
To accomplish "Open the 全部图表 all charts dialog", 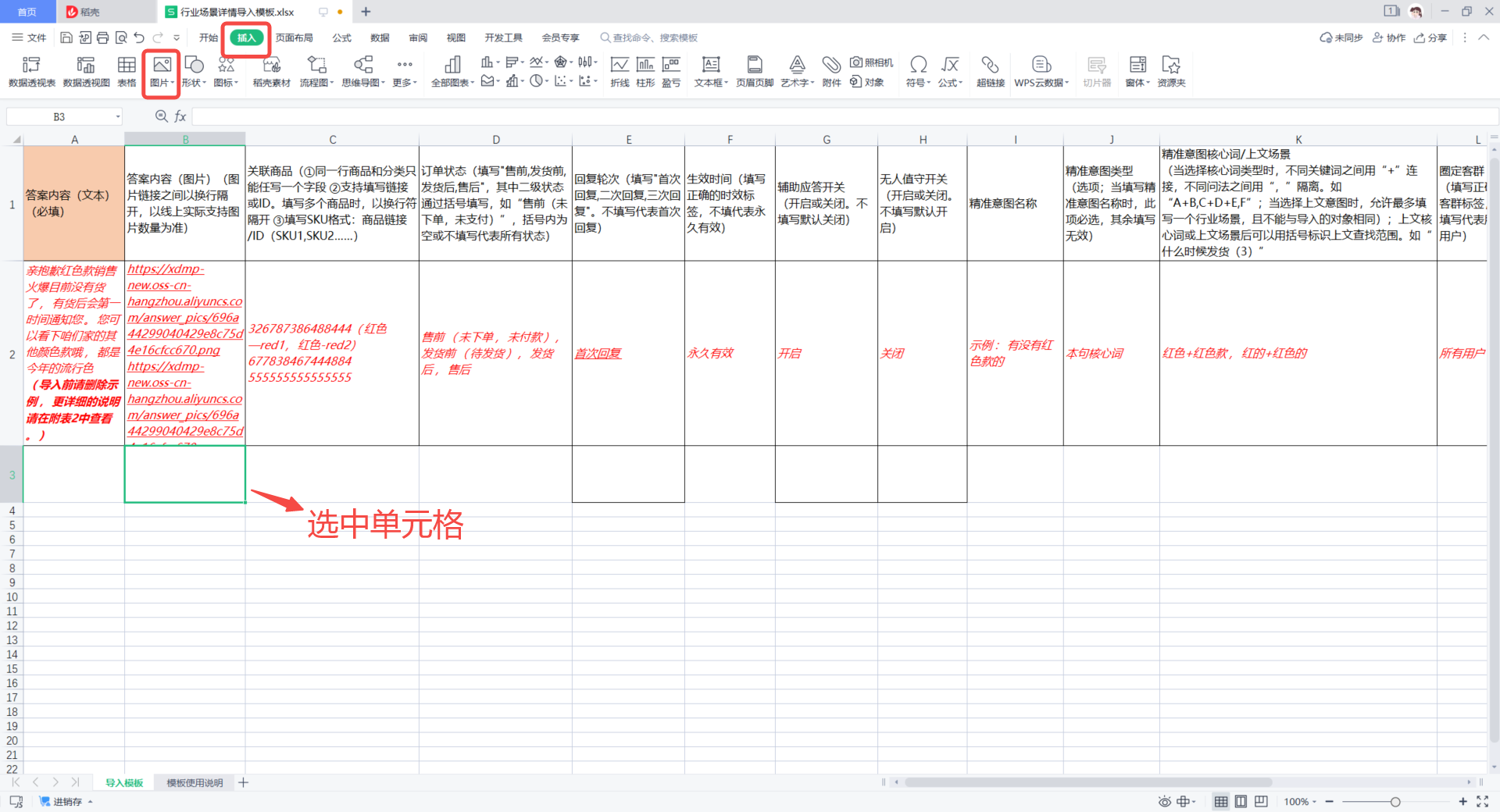I will (452, 72).
